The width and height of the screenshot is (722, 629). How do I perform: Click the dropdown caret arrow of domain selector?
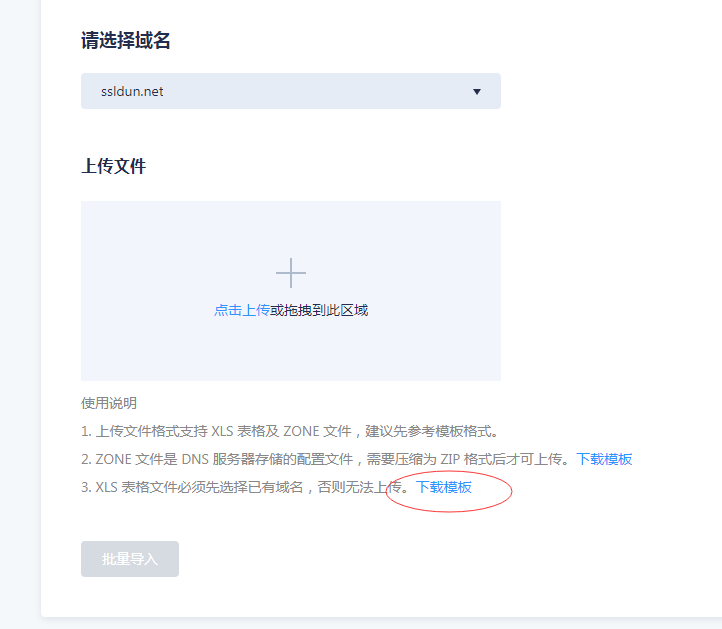click(476, 92)
